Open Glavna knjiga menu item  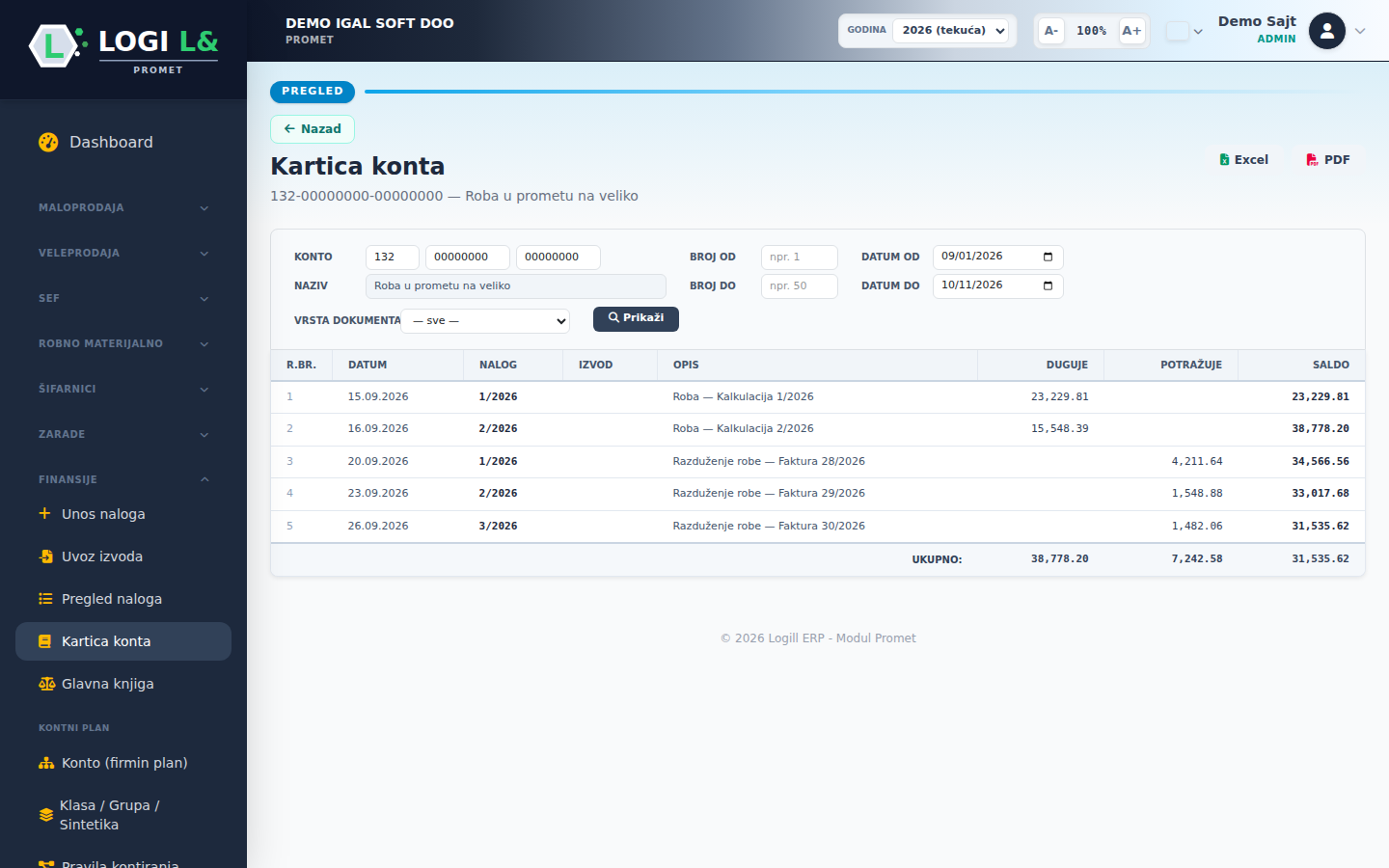[x=123, y=684]
